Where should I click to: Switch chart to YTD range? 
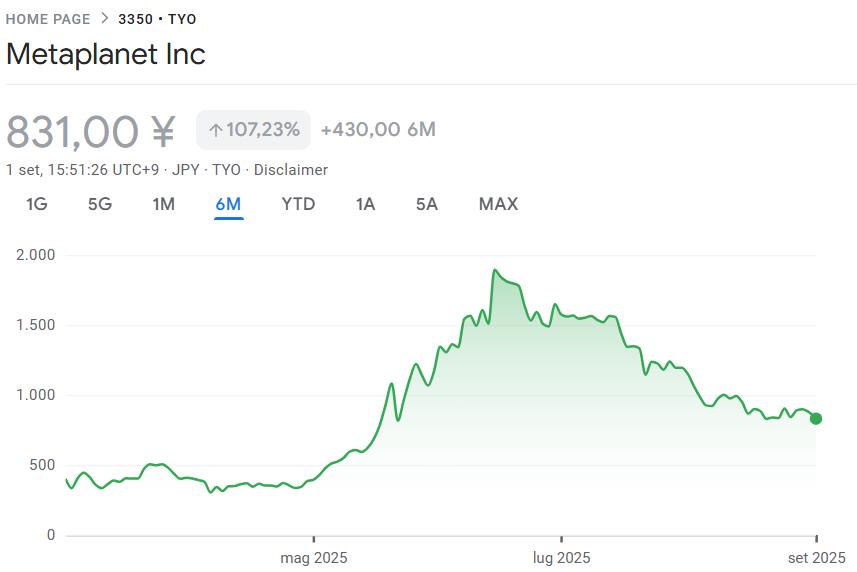298,204
